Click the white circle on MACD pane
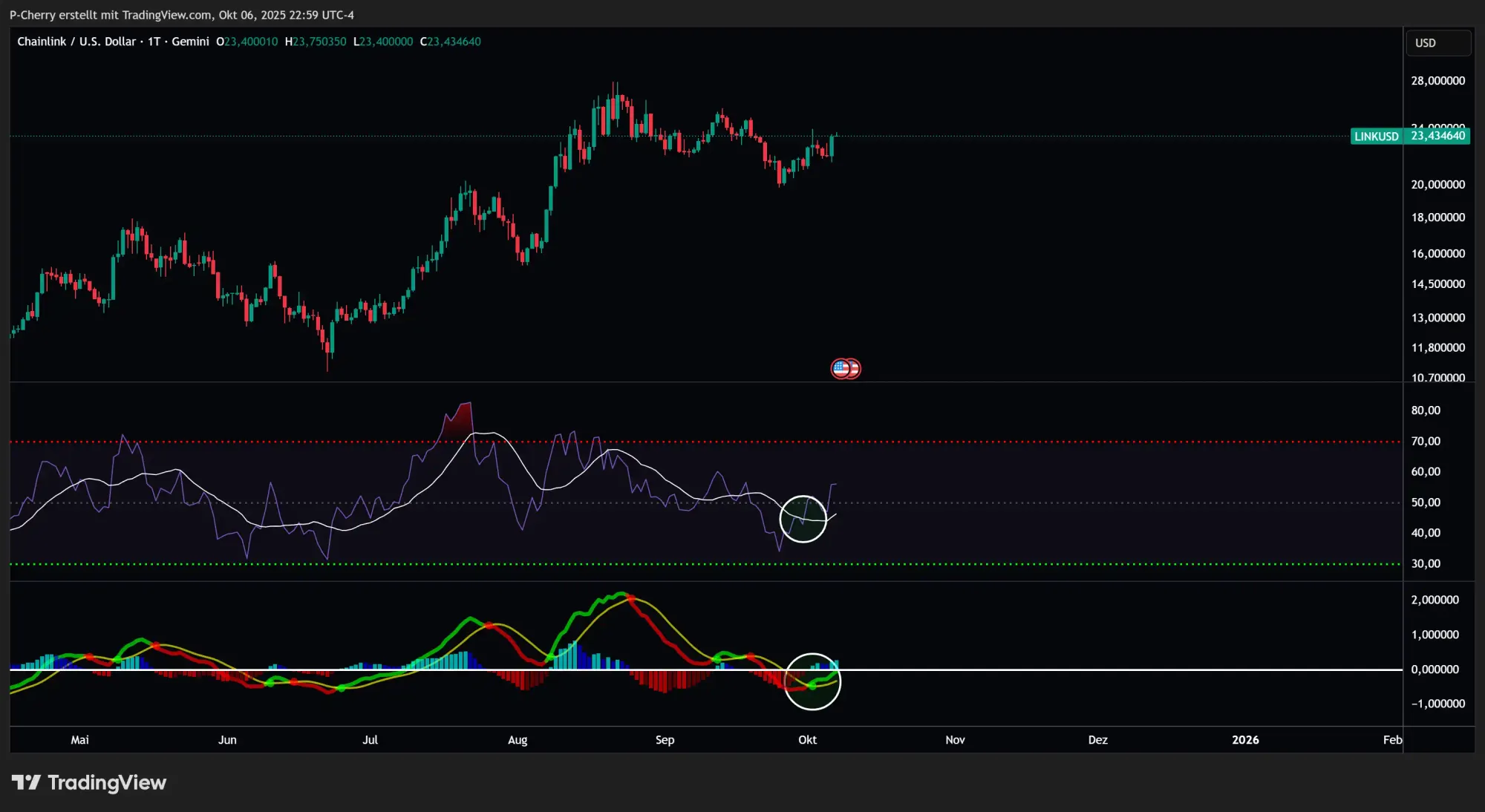 pos(812,681)
